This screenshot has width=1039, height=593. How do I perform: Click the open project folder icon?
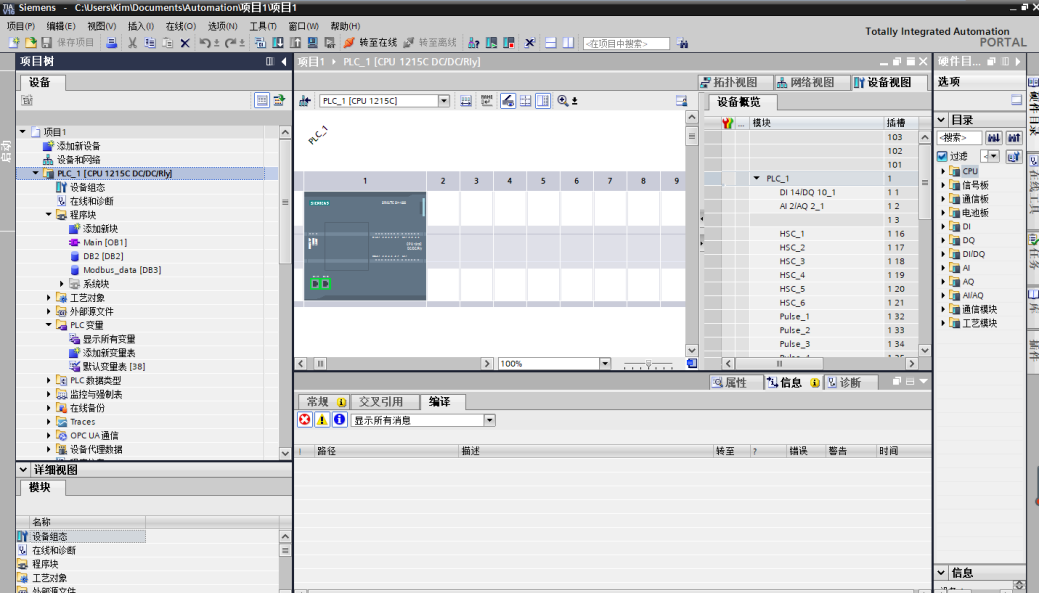click(30, 42)
